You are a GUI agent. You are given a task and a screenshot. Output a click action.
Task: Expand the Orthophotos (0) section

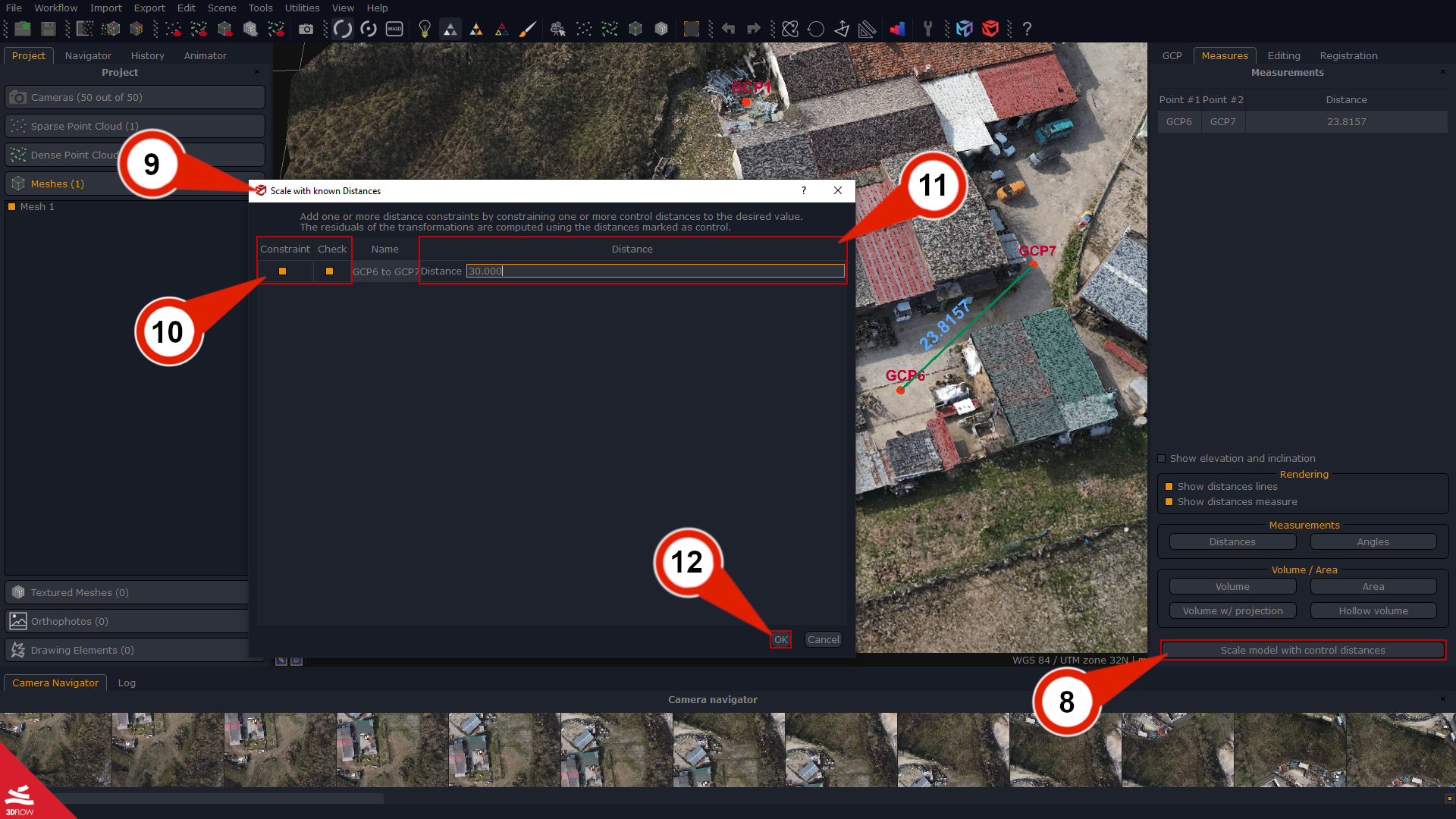(127, 621)
